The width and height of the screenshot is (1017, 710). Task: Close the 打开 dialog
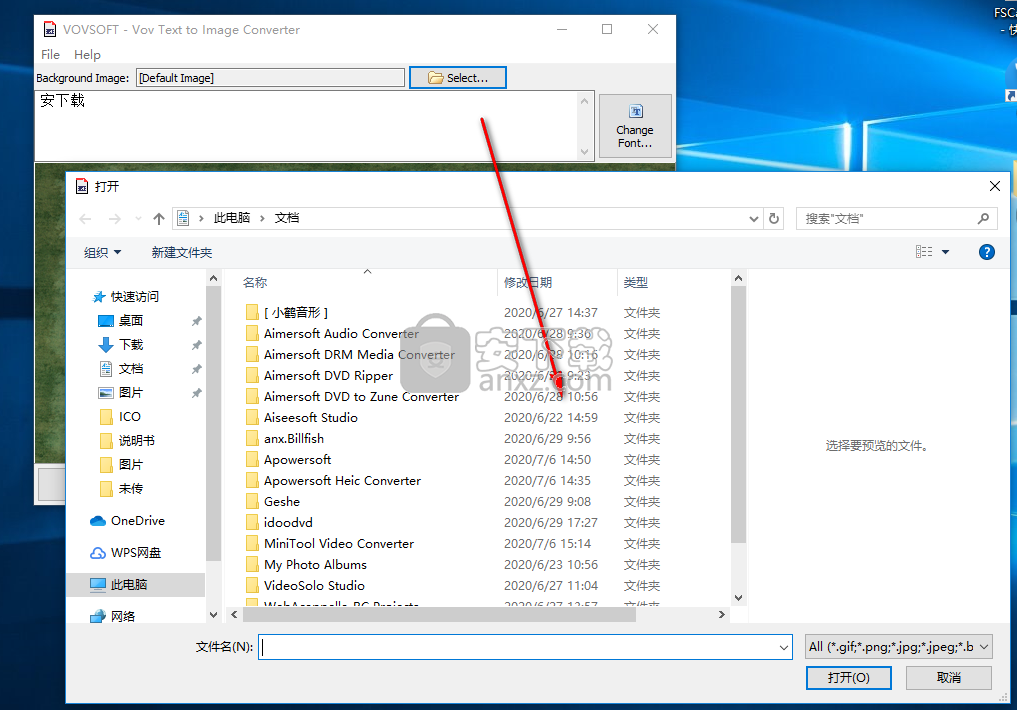pyautogui.click(x=994, y=186)
